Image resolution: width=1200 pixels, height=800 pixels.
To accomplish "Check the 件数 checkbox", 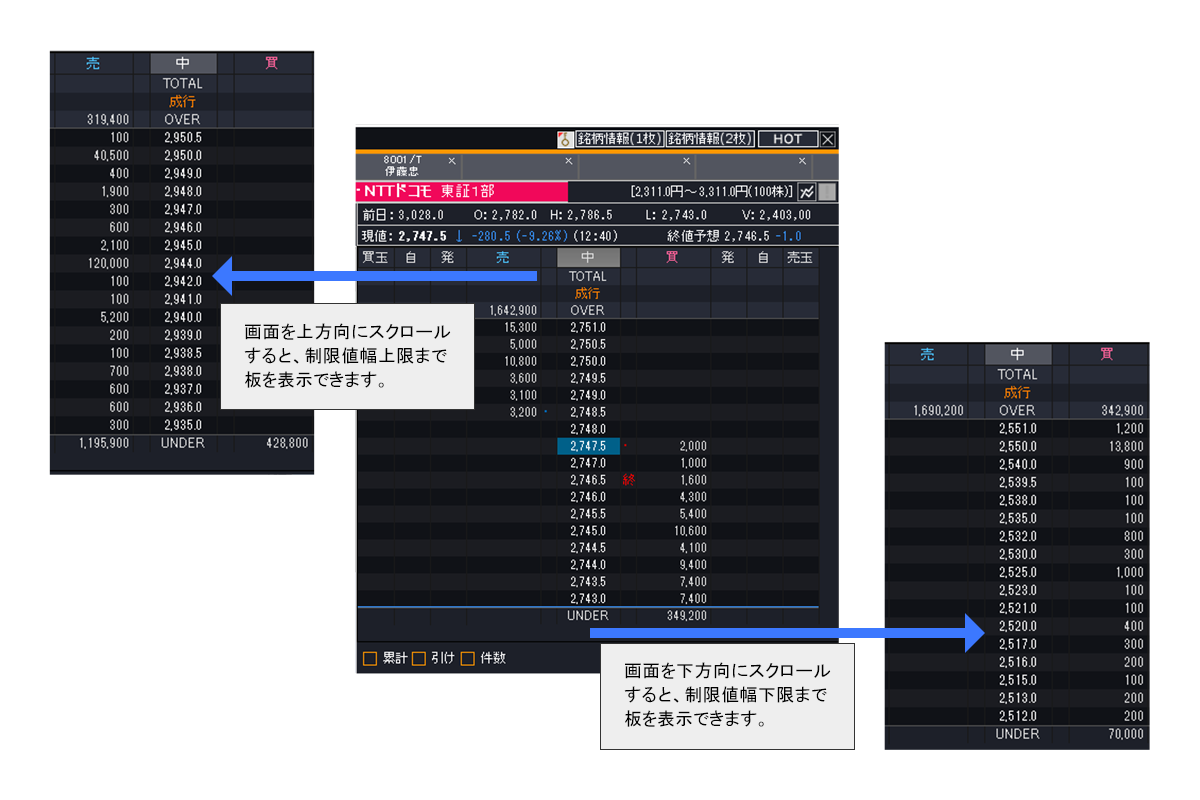I will click(x=467, y=658).
